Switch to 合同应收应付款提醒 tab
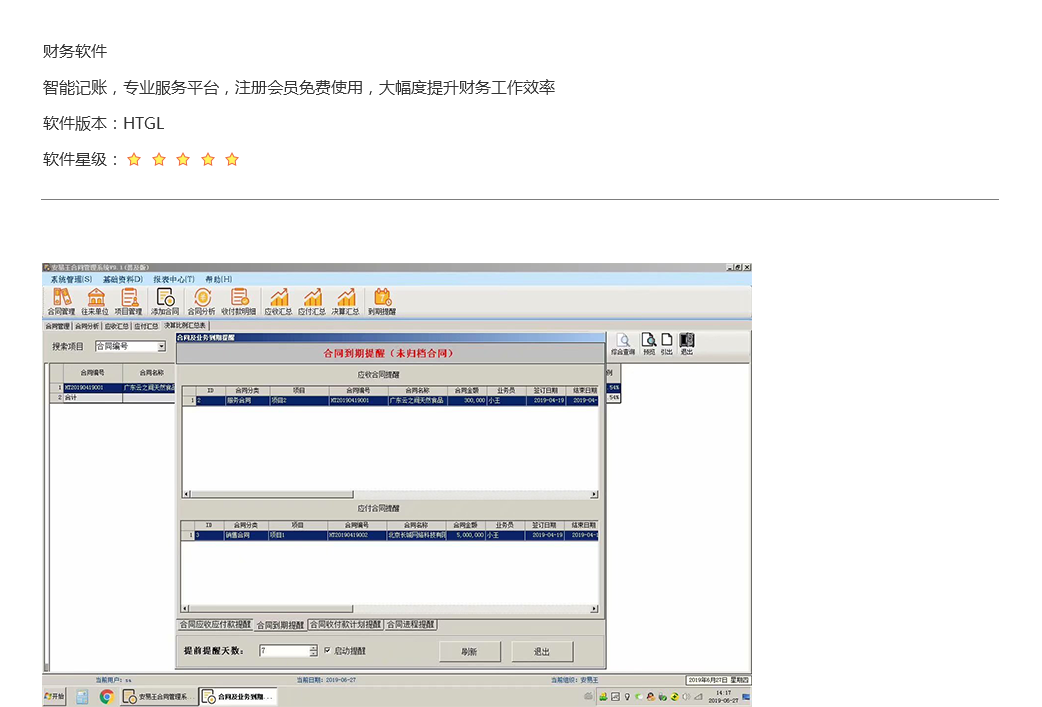 coord(215,625)
